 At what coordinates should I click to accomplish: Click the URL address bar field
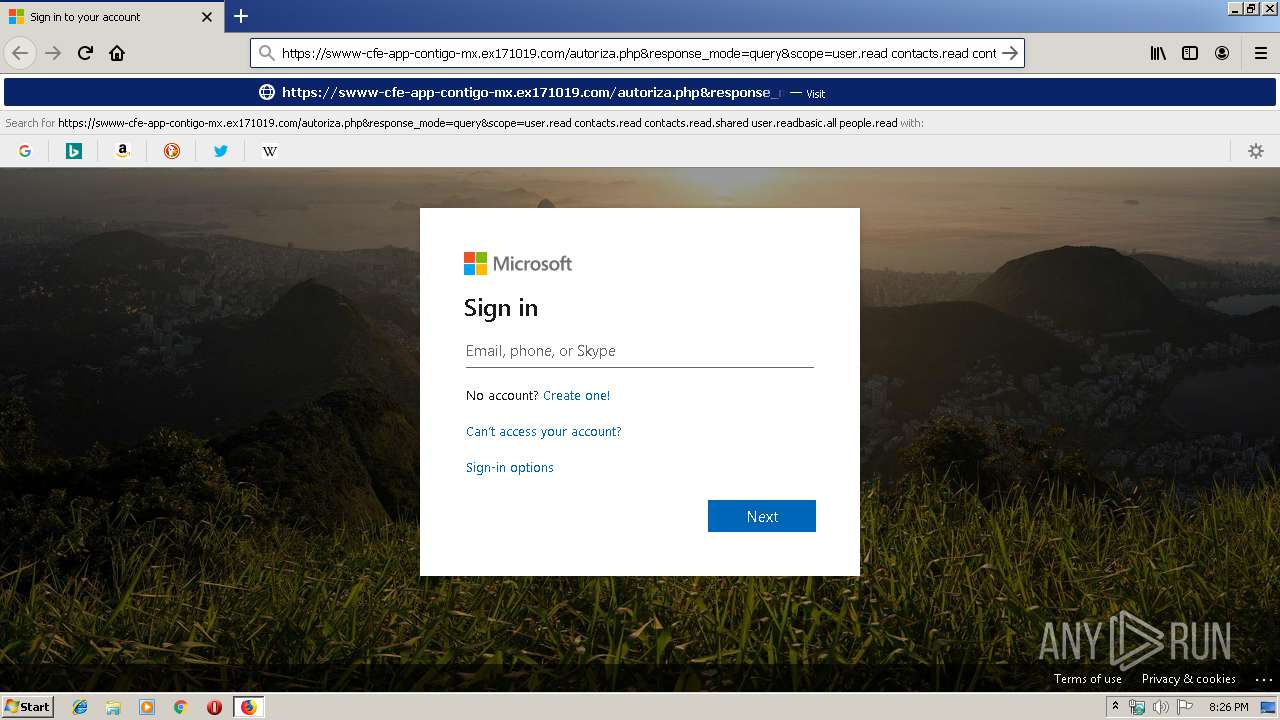point(638,53)
